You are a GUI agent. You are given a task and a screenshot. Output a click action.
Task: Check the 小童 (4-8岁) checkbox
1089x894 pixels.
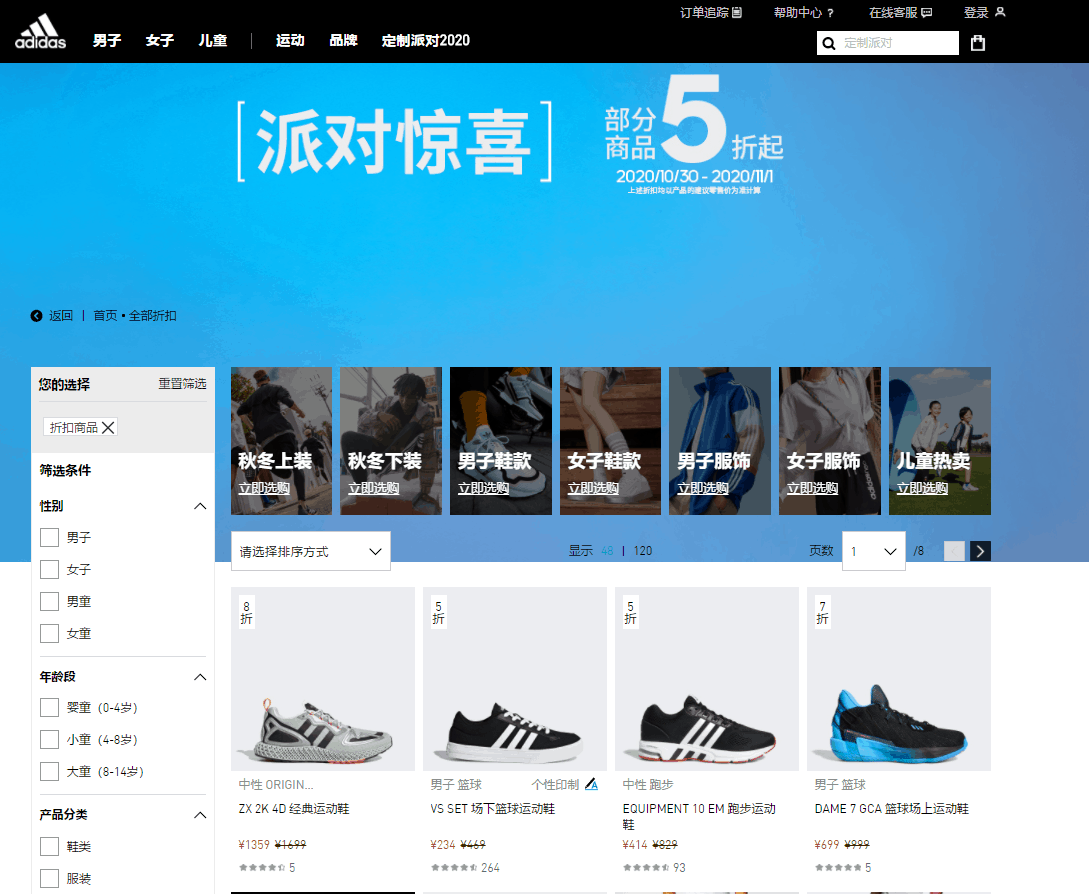49,740
